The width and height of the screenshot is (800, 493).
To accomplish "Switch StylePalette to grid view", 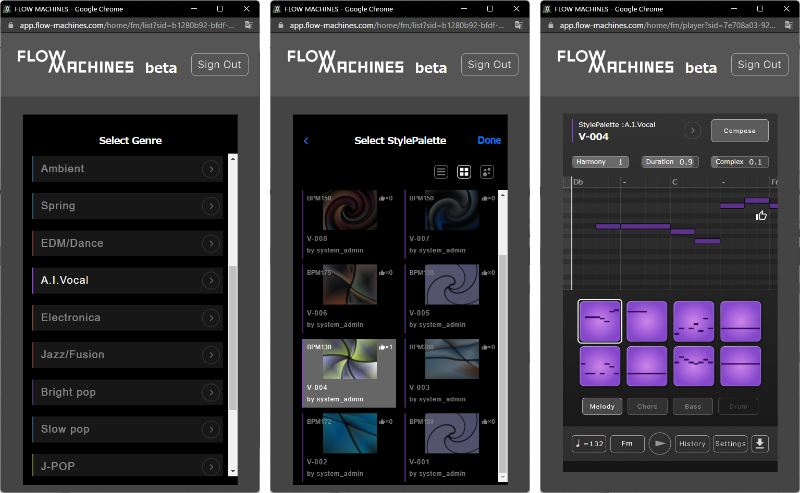I will coord(464,172).
